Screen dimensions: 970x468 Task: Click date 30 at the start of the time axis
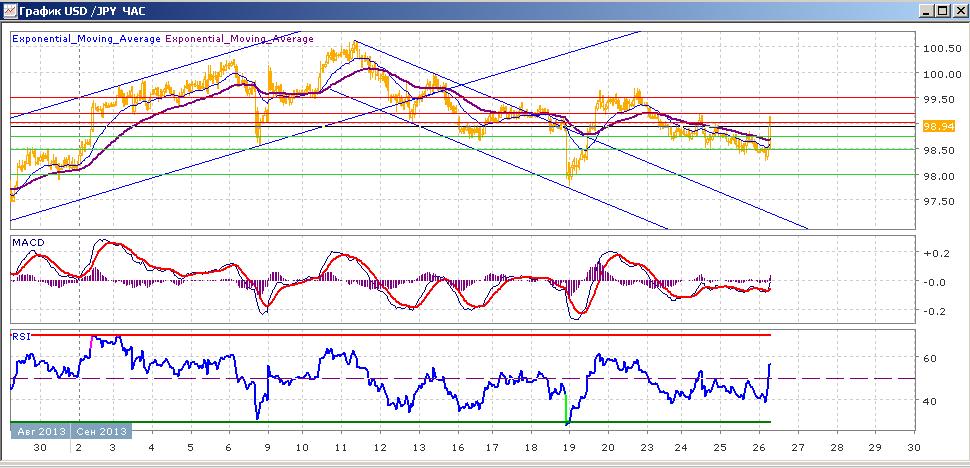point(40,448)
